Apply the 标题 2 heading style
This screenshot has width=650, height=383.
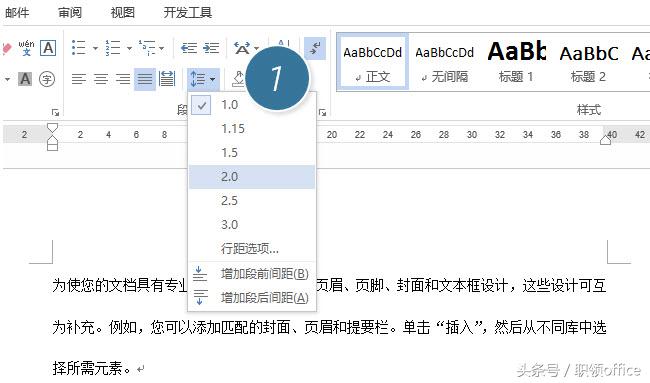pyautogui.click(x=589, y=62)
